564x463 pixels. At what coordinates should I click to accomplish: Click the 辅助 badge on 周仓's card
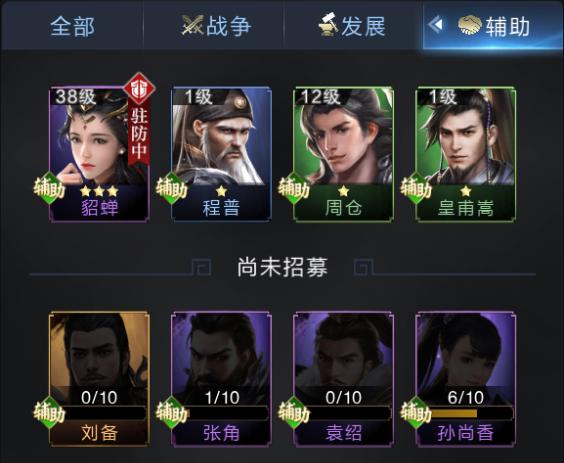(294, 188)
